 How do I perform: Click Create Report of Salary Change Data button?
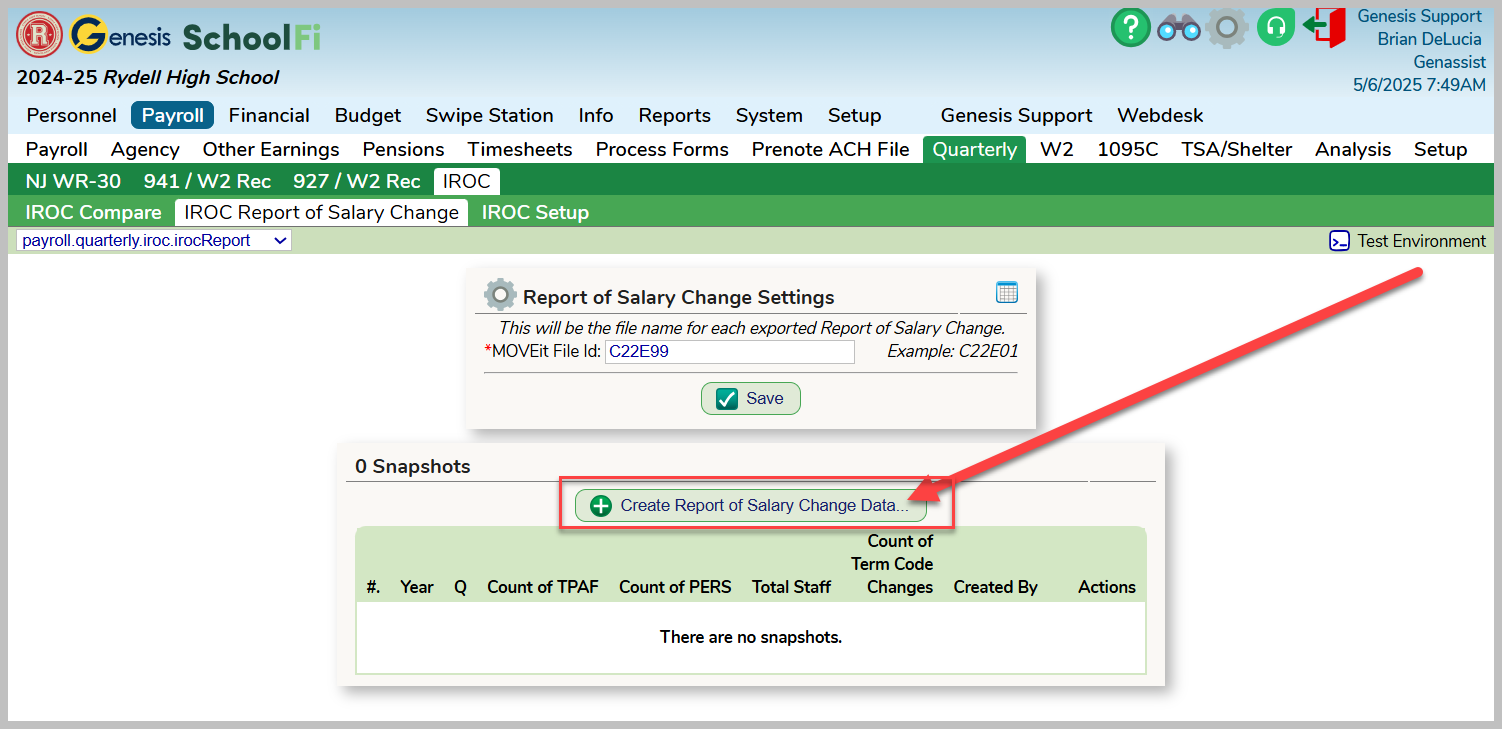pos(751,506)
